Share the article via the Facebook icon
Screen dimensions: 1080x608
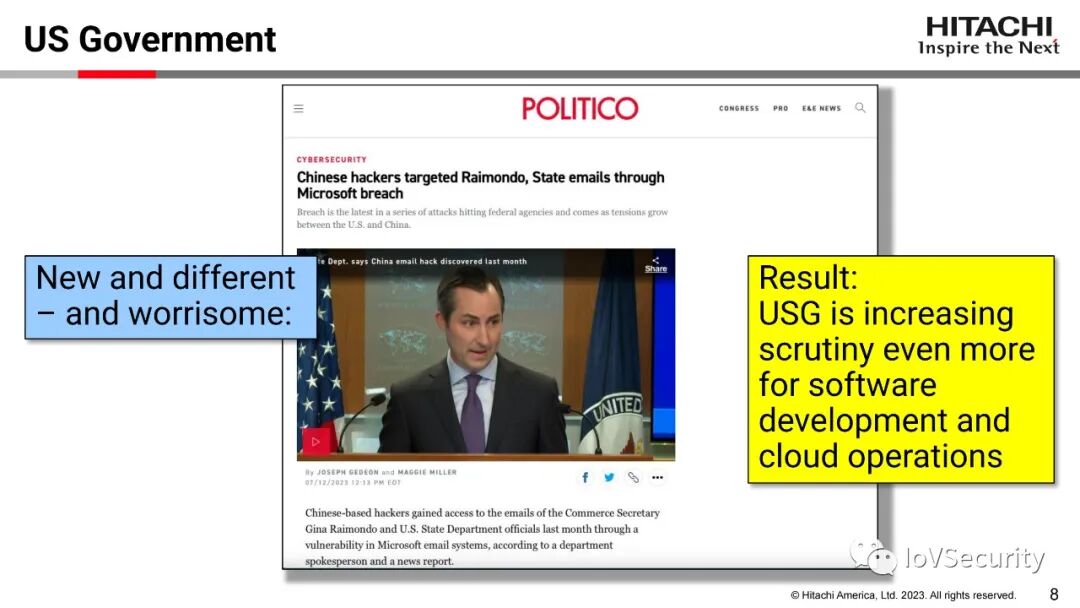coord(585,477)
